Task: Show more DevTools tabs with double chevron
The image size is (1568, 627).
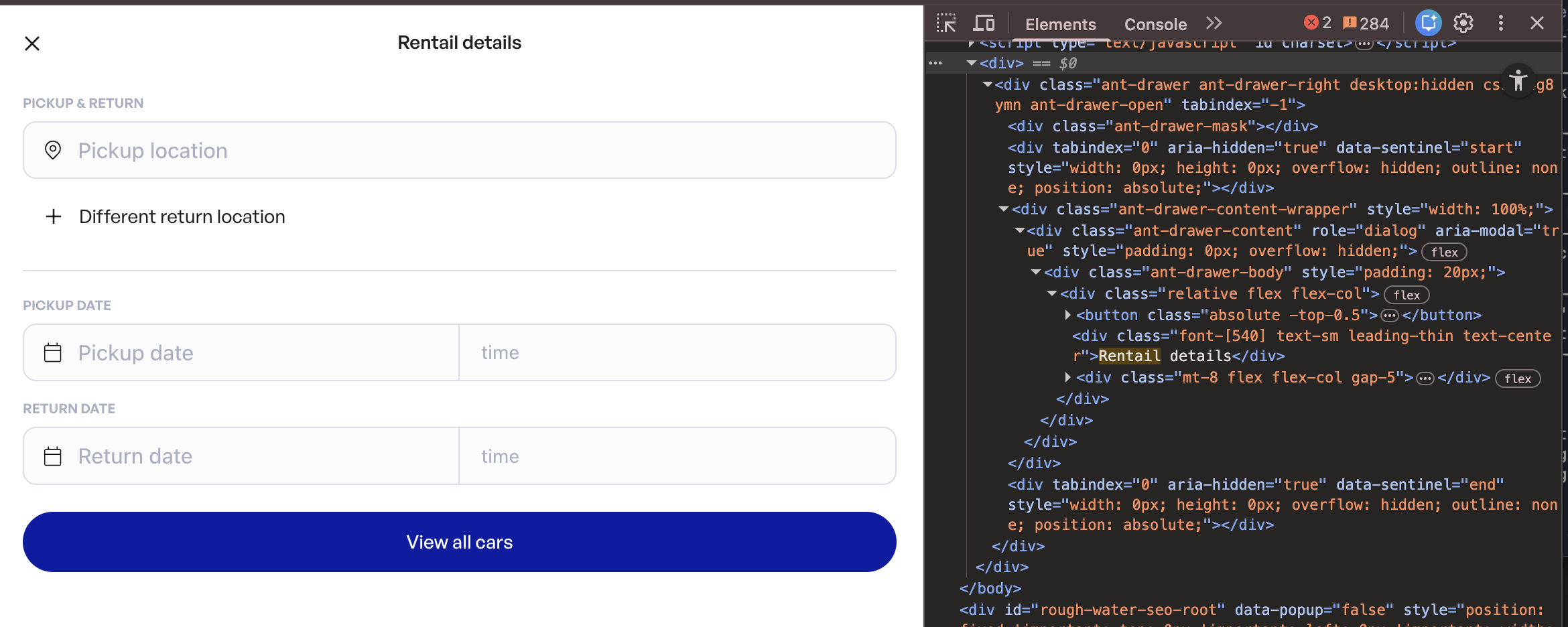Action: (1214, 23)
